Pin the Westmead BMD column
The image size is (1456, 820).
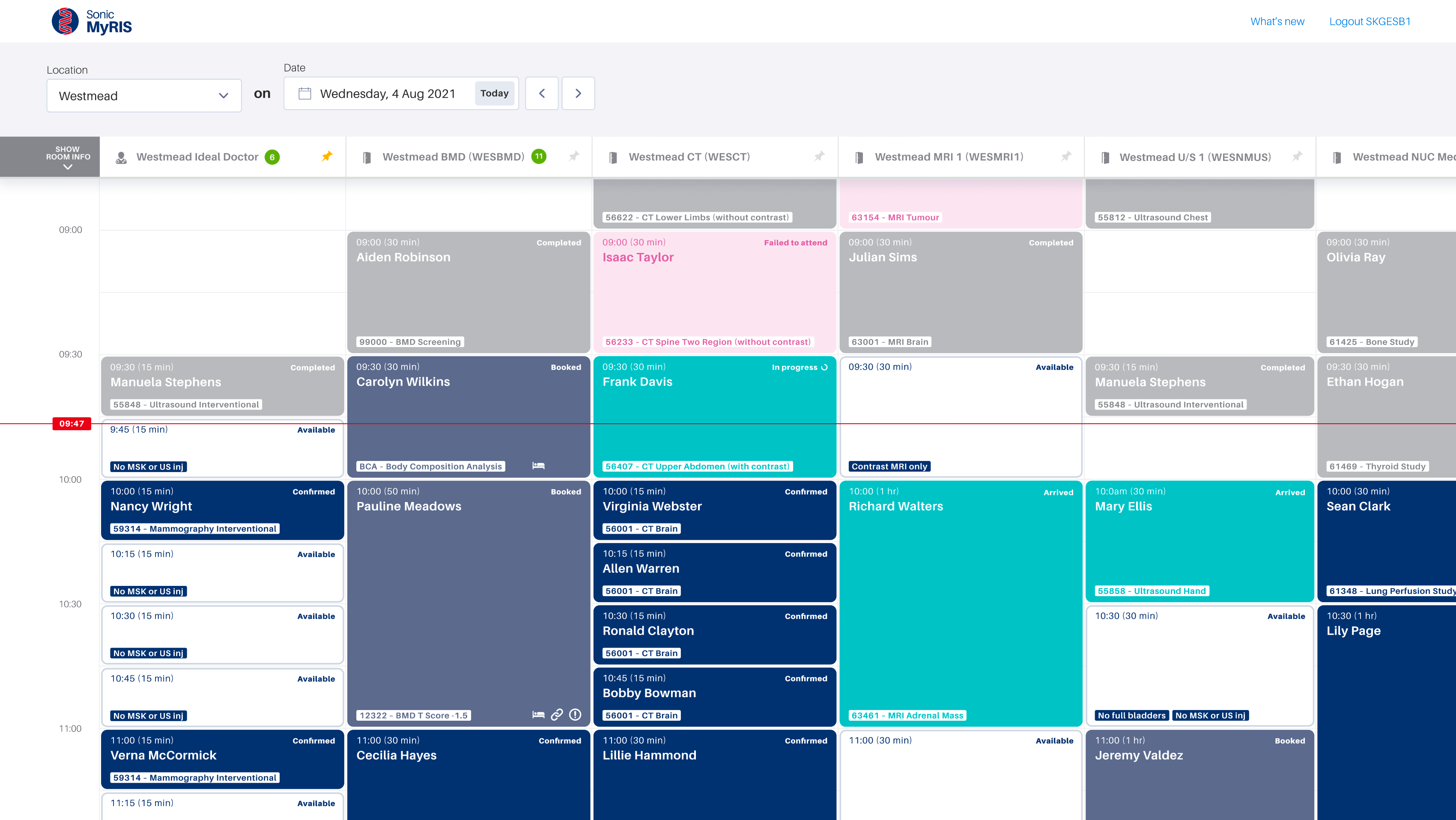(574, 156)
